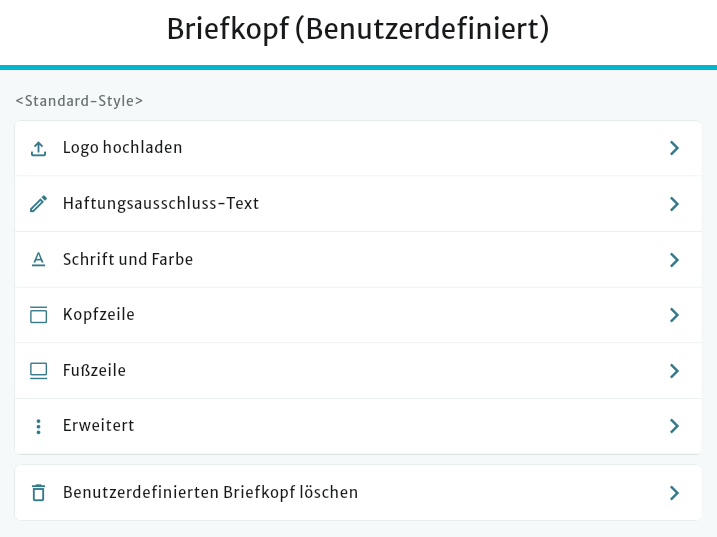Click the underlined A font icon
The image size is (717, 537).
point(39,260)
